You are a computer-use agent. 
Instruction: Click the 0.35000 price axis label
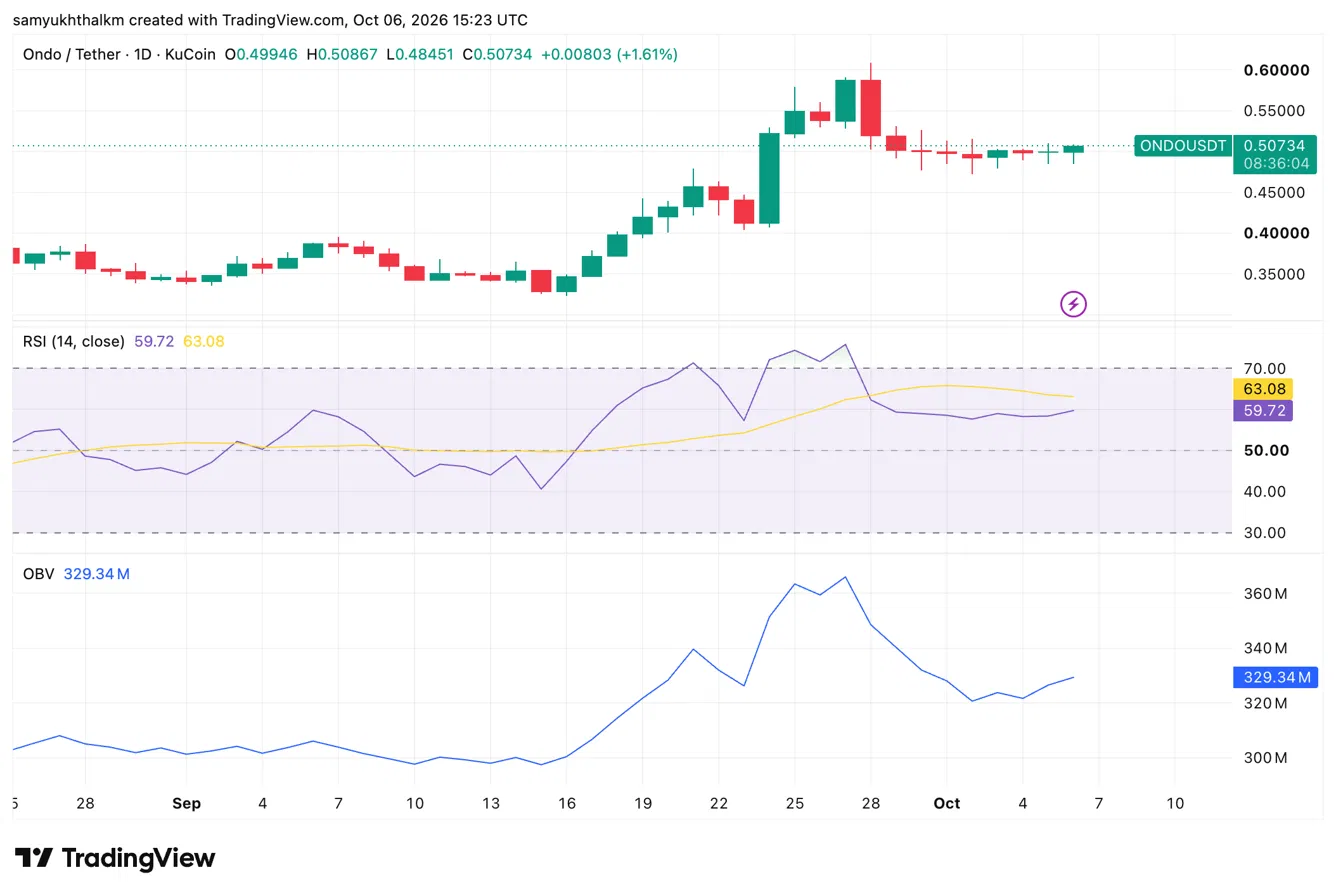point(1276,274)
